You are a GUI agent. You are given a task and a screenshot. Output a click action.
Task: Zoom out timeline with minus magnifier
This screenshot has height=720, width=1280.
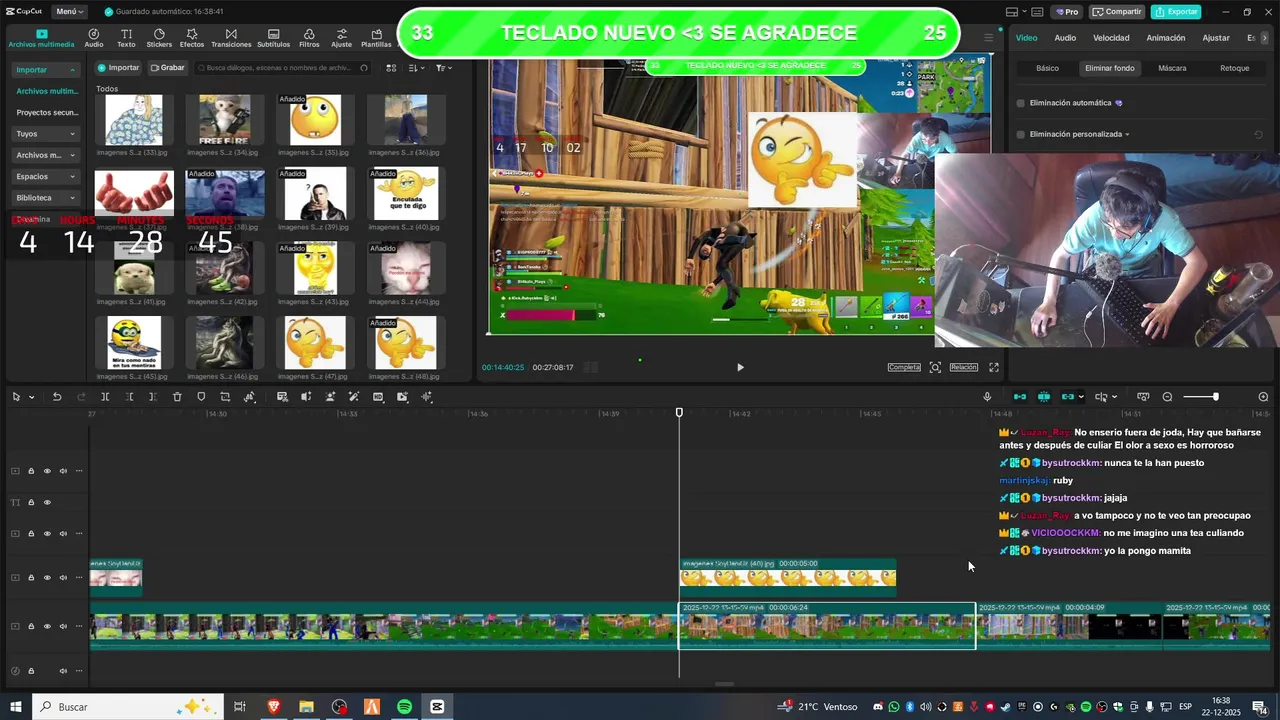coord(1167,397)
